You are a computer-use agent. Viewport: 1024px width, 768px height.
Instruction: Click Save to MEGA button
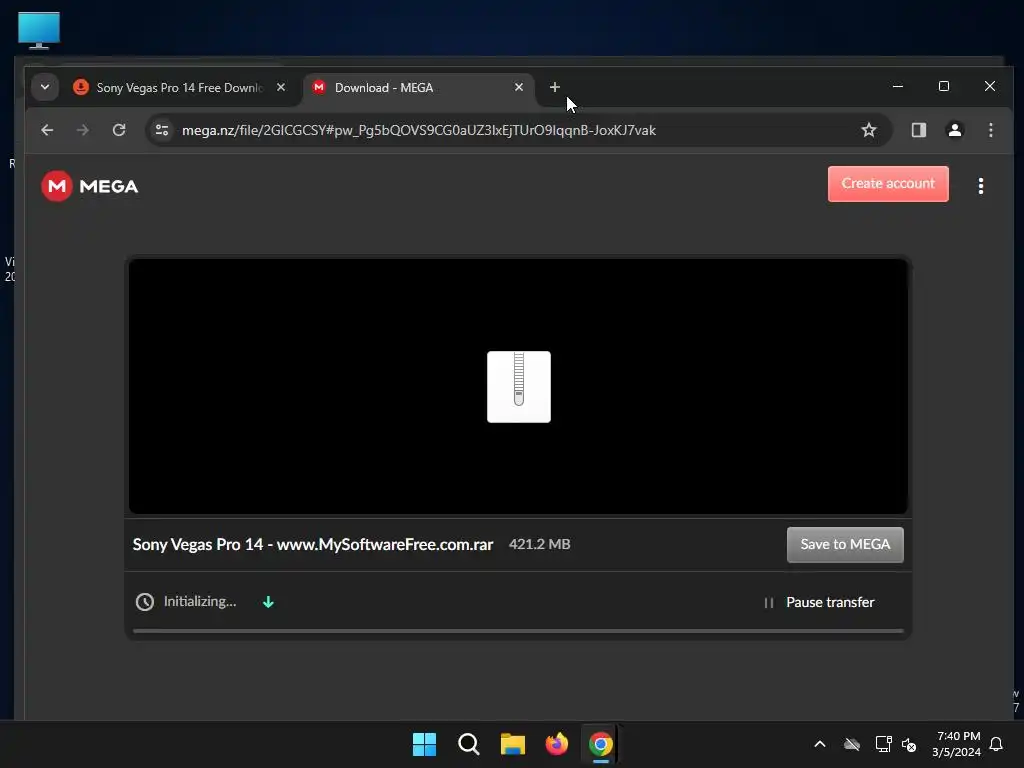(x=845, y=545)
